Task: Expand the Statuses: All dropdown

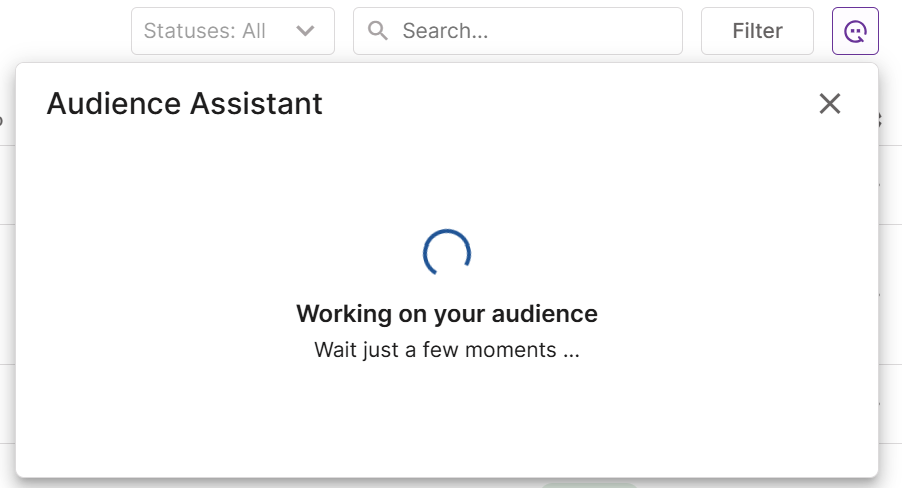Action: (233, 31)
